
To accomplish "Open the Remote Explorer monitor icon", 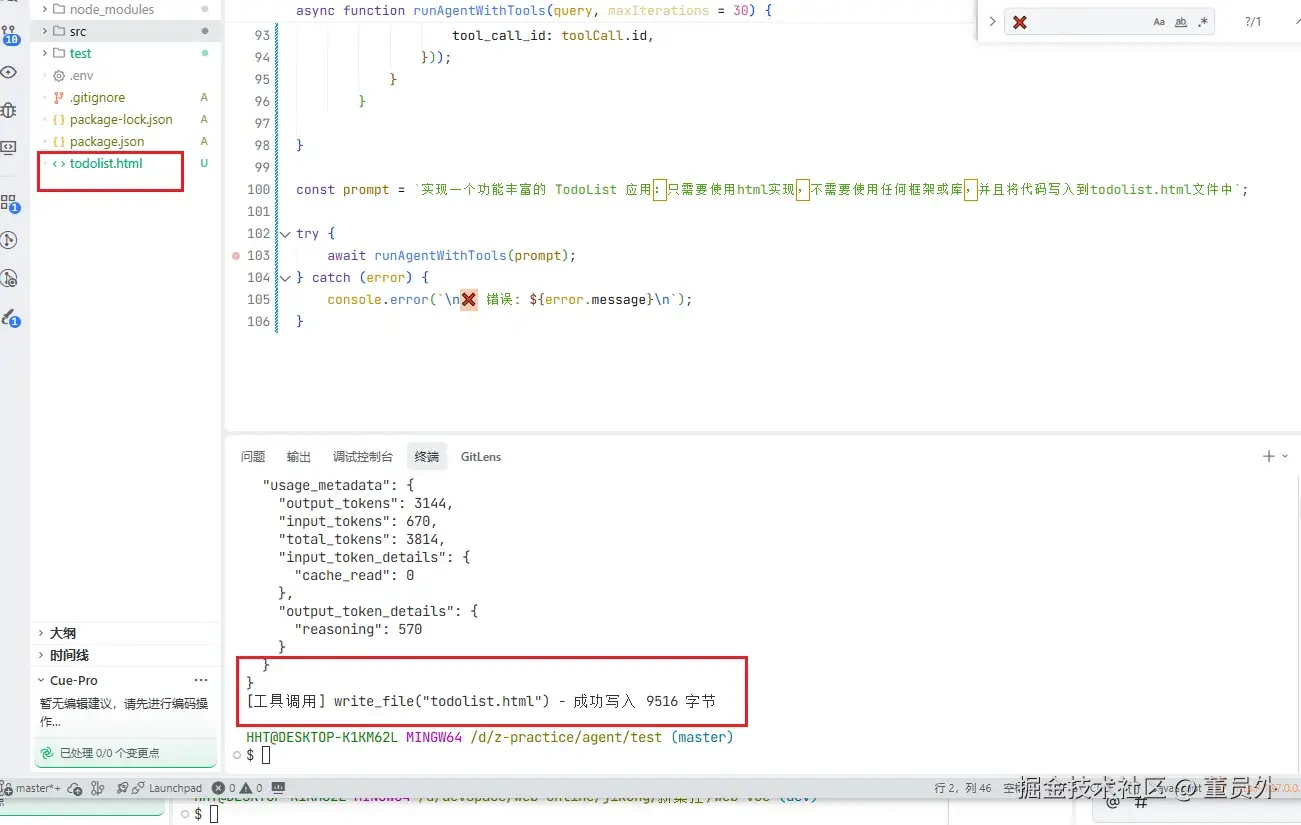I will [9, 148].
